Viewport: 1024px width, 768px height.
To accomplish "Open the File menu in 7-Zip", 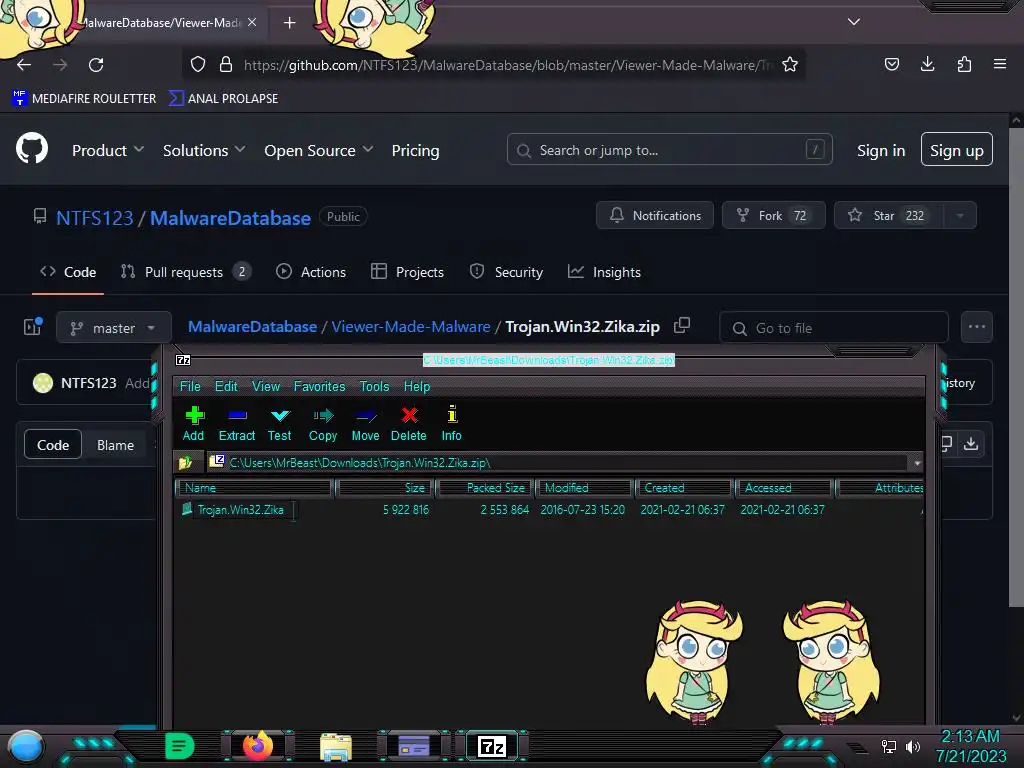I will click(190, 386).
